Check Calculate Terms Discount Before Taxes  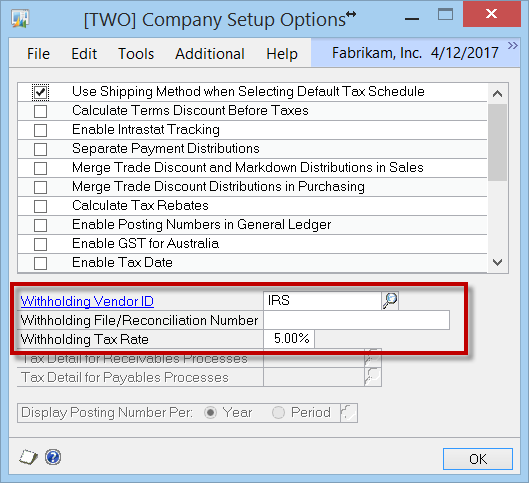[40, 111]
